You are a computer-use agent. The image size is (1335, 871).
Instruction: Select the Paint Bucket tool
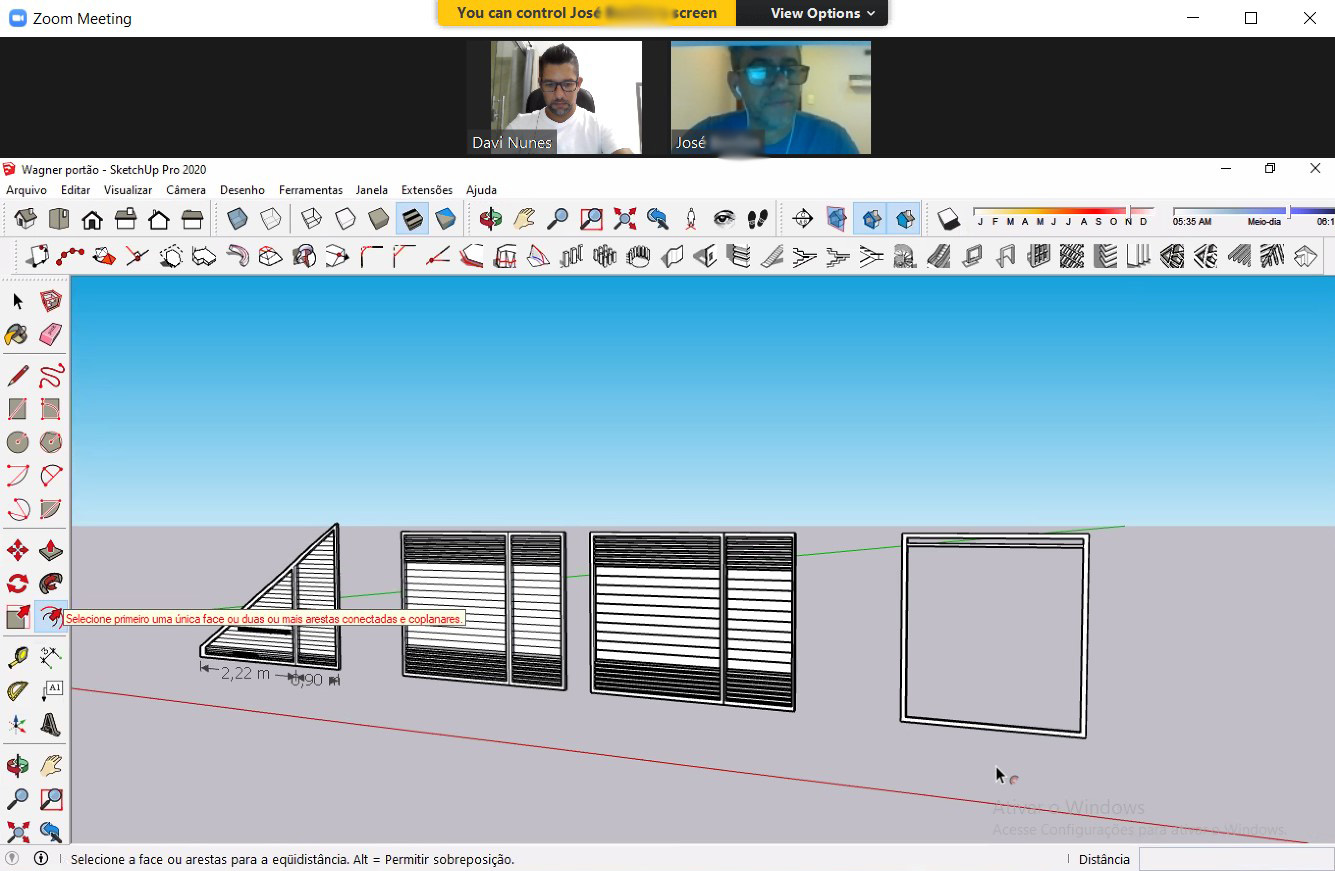click(x=17, y=334)
